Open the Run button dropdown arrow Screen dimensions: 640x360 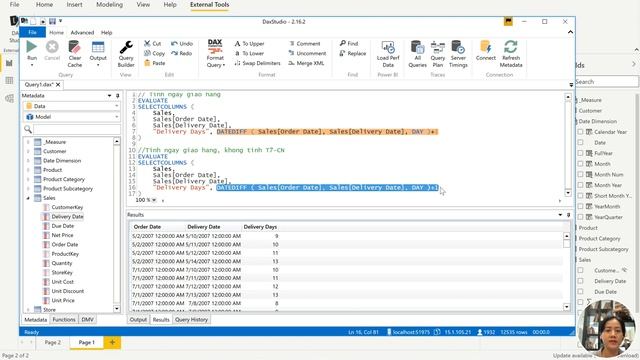(31, 65)
